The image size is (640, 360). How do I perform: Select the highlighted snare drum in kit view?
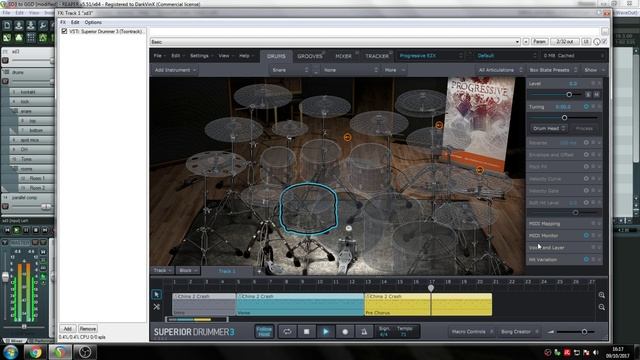click(309, 209)
